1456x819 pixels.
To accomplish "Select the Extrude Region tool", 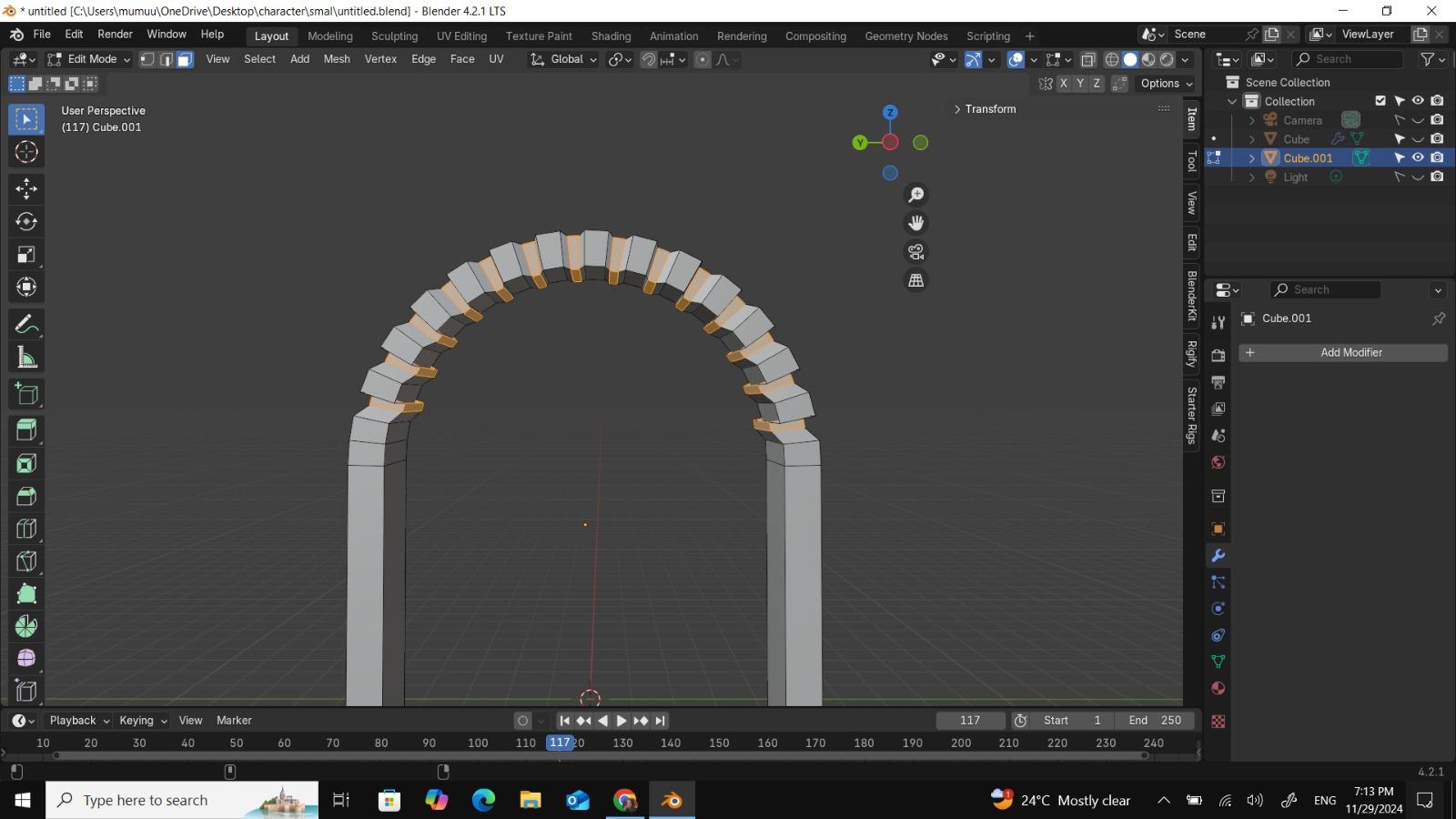I will 26,430.
